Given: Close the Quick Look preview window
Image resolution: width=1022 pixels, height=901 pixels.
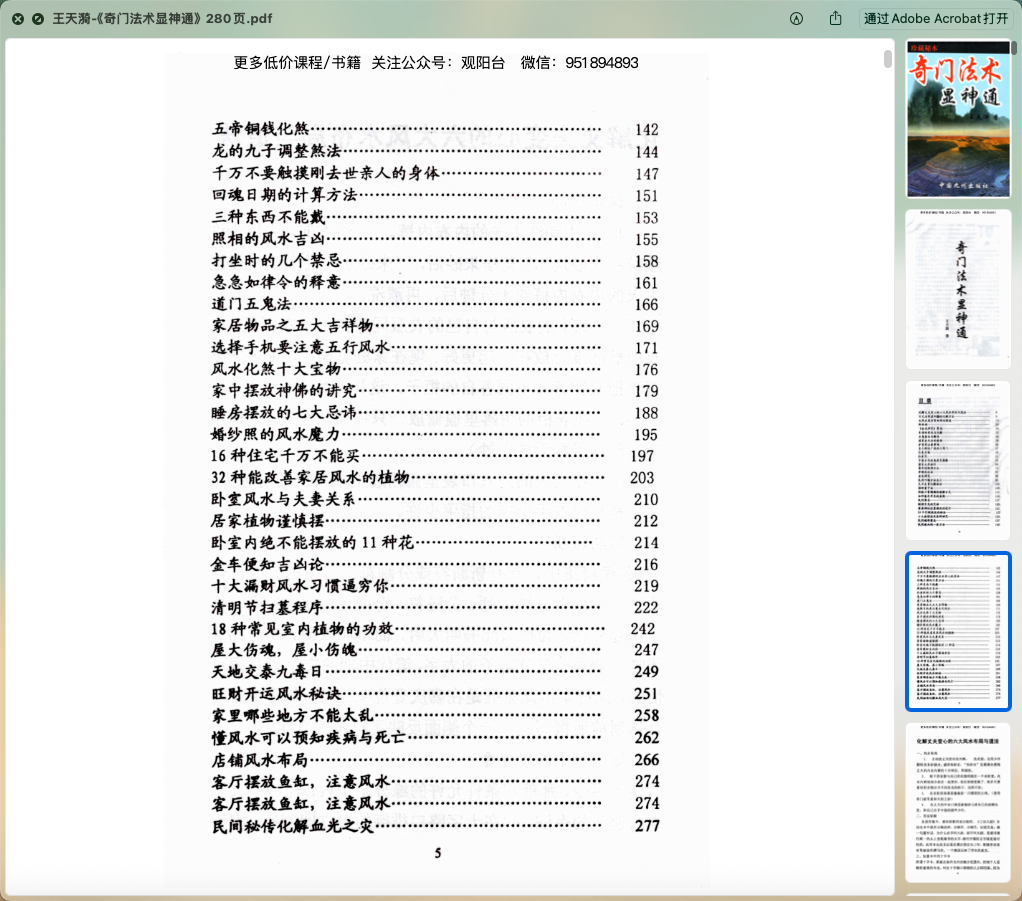Looking at the screenshot, I should click(x=18, y=19).
